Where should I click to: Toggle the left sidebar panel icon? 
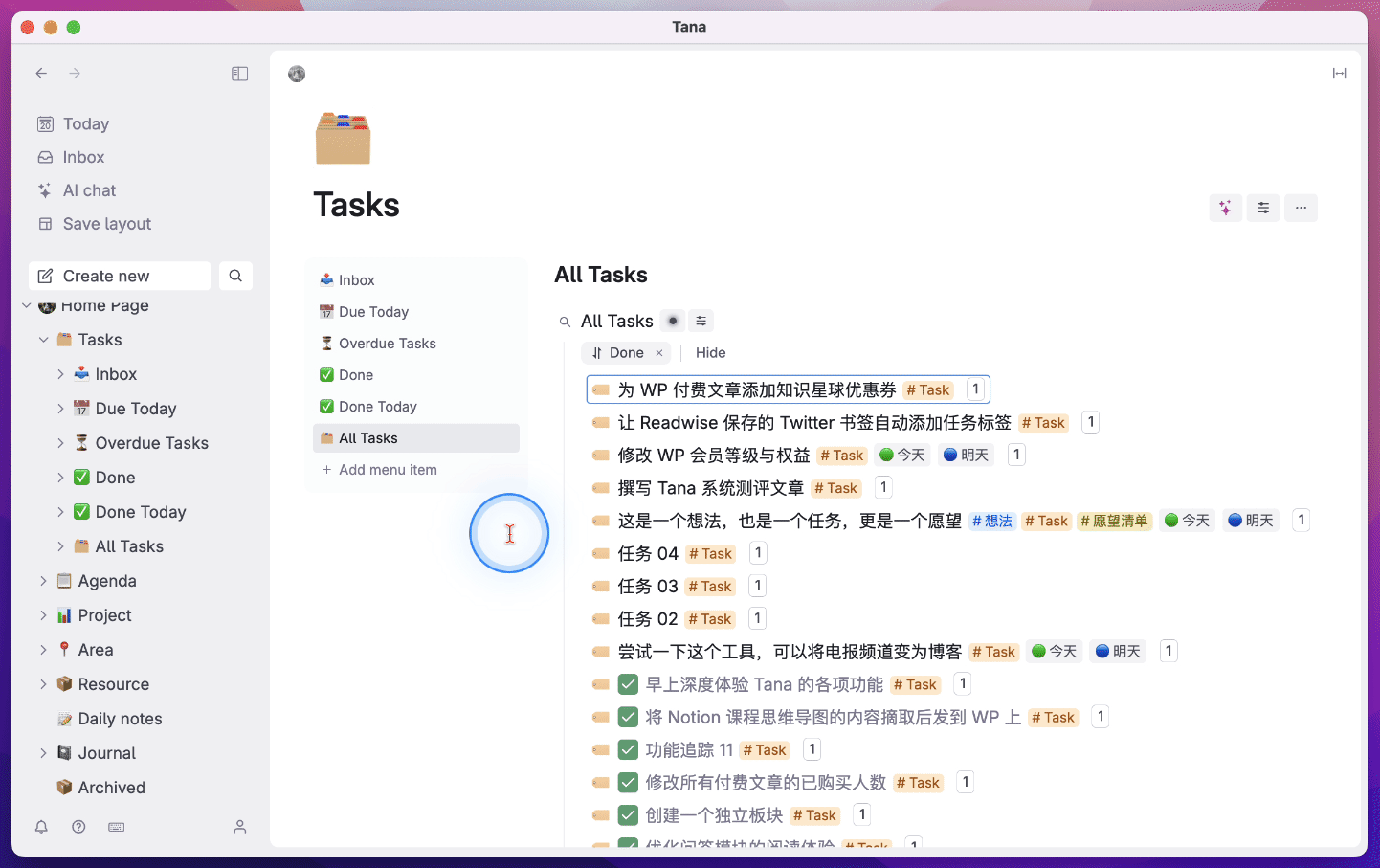click(x=240, y=74)
